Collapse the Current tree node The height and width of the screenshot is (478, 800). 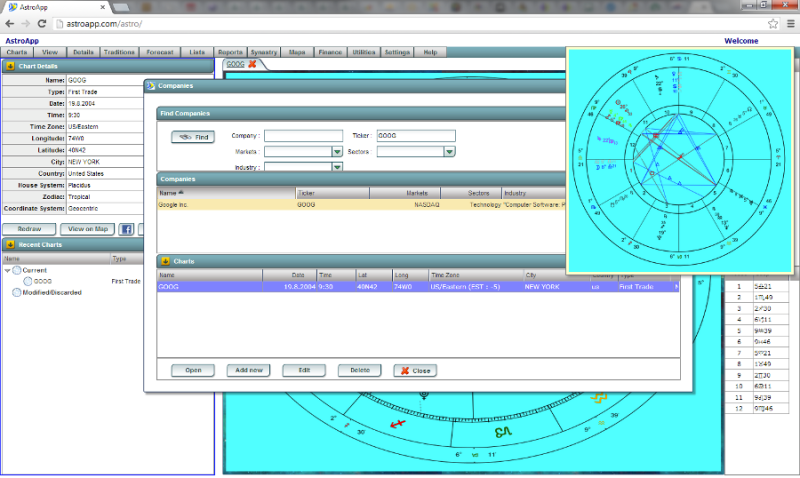point(8,270)
